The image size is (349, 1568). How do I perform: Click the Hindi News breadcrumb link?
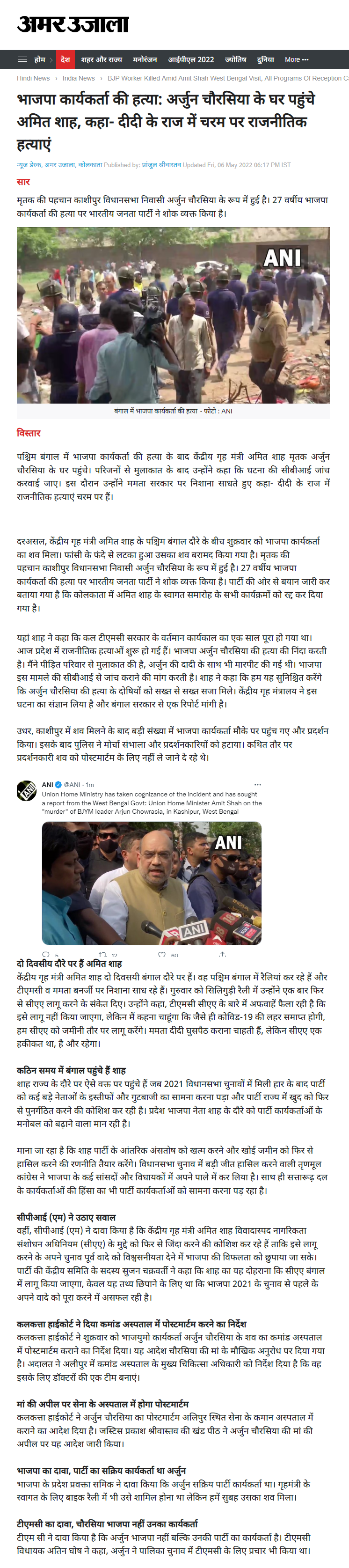tap(33, 78)
